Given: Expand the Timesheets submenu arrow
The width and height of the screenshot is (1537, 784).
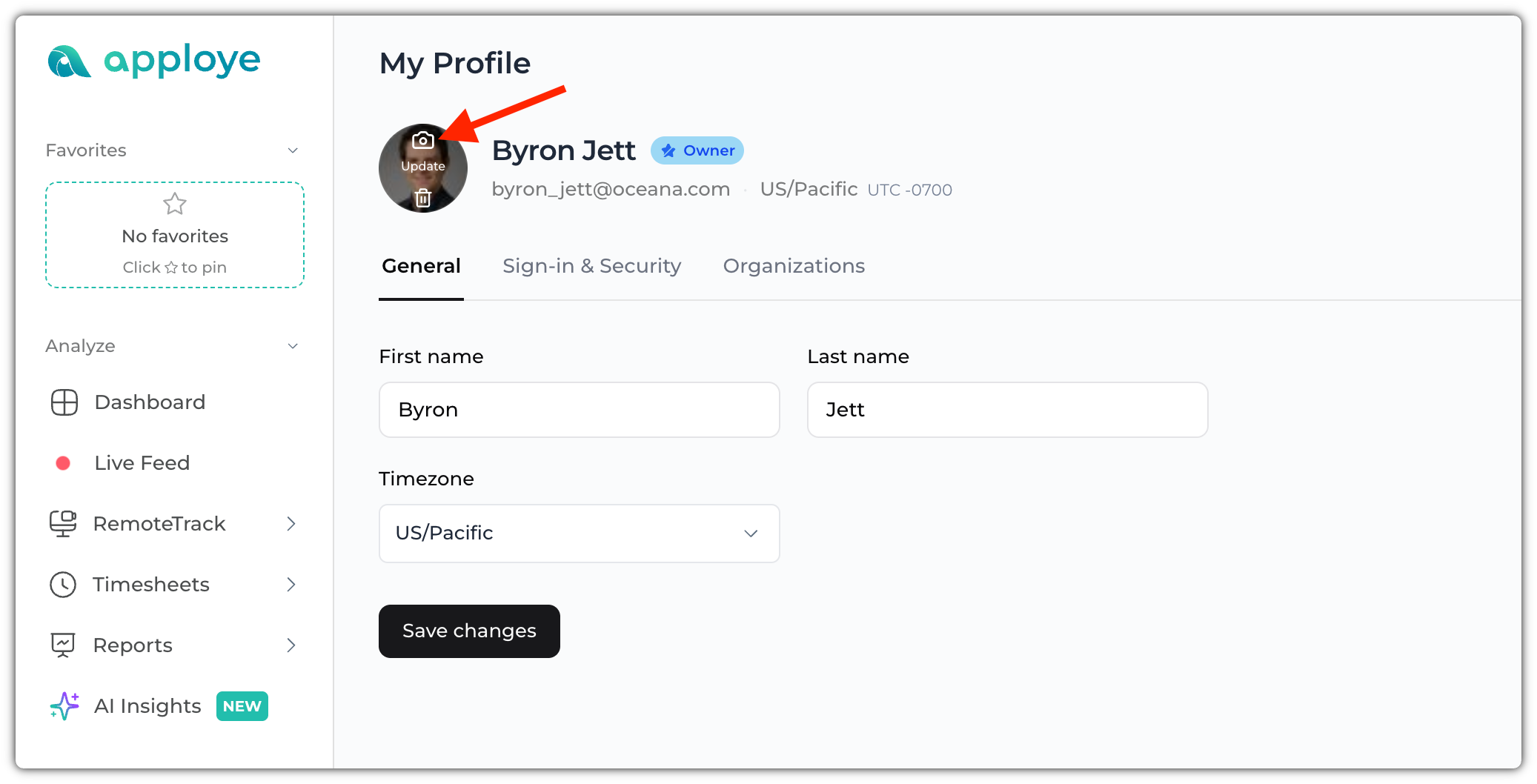Looking at the screenshot, I should pos(291,585).
